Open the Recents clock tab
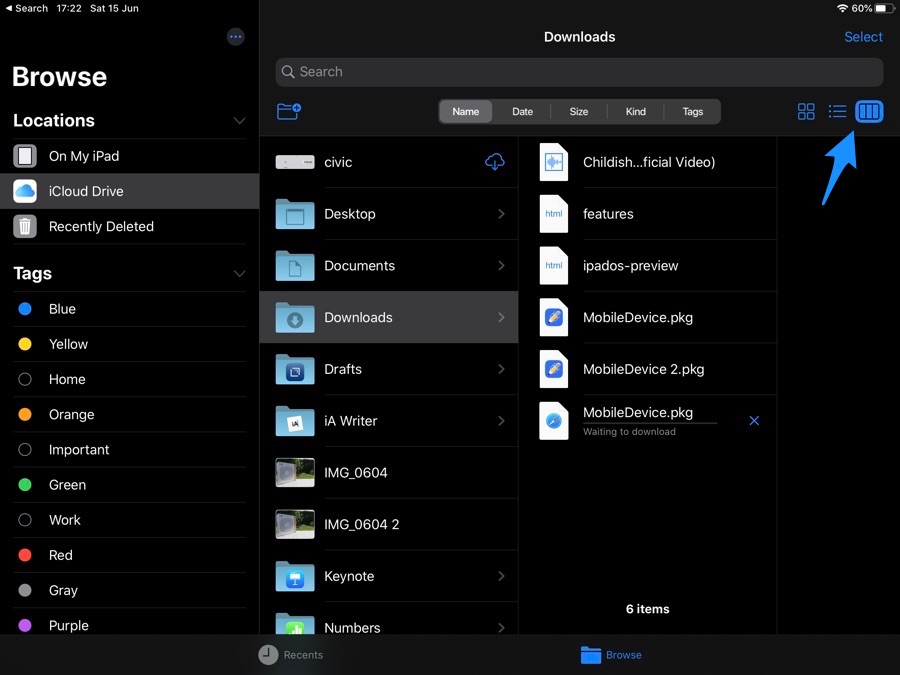This screenshot has height=675, width=900. coord(290,654)
